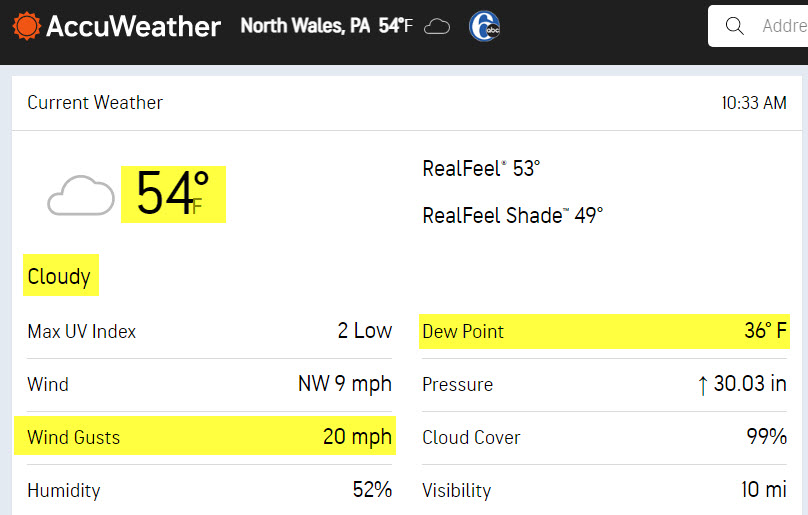Viewport: 808px width, 515px height.
Task: Click the Current Weather heading
Action: (95, 103)
